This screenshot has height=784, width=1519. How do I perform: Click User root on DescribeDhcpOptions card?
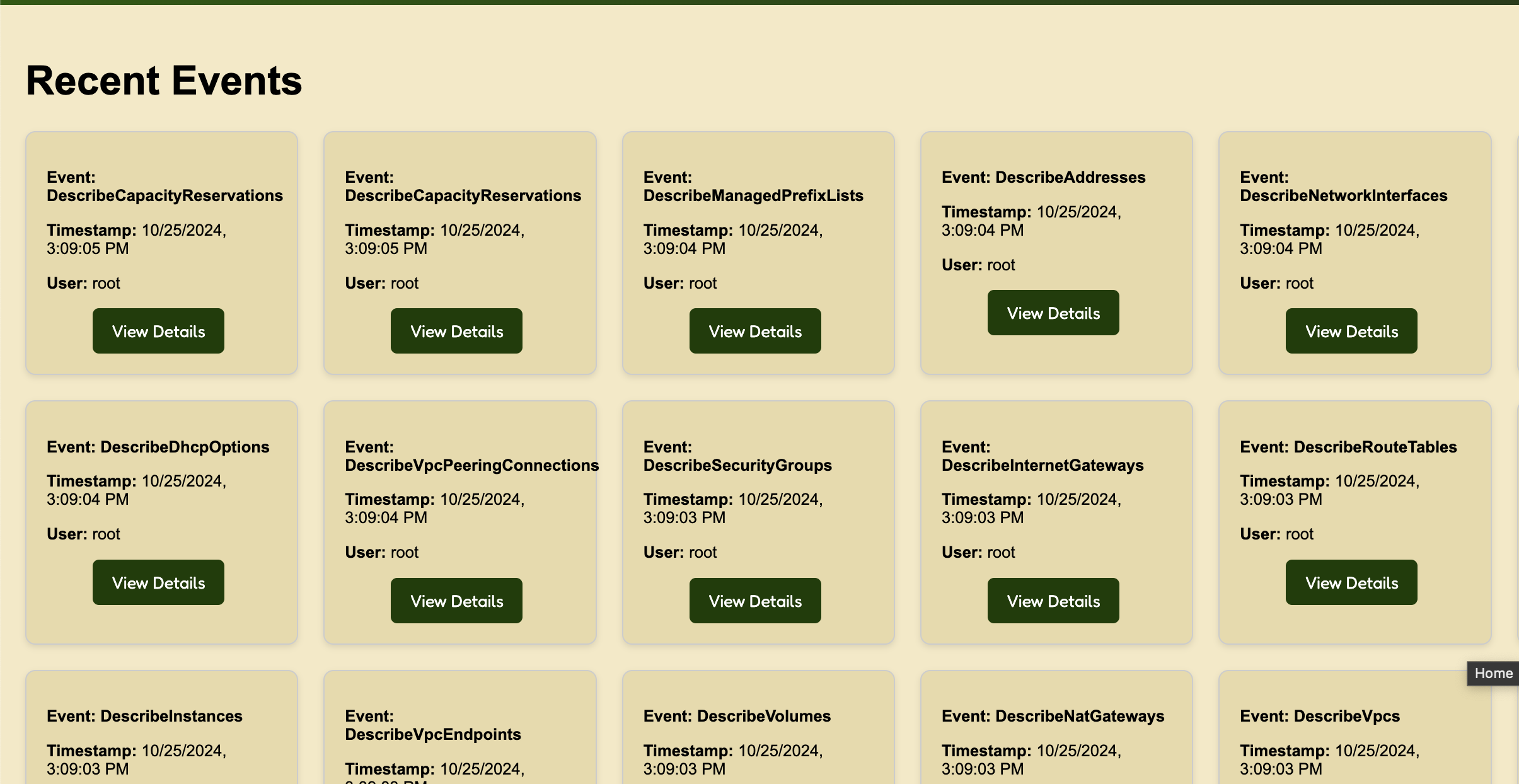point(83,534)
